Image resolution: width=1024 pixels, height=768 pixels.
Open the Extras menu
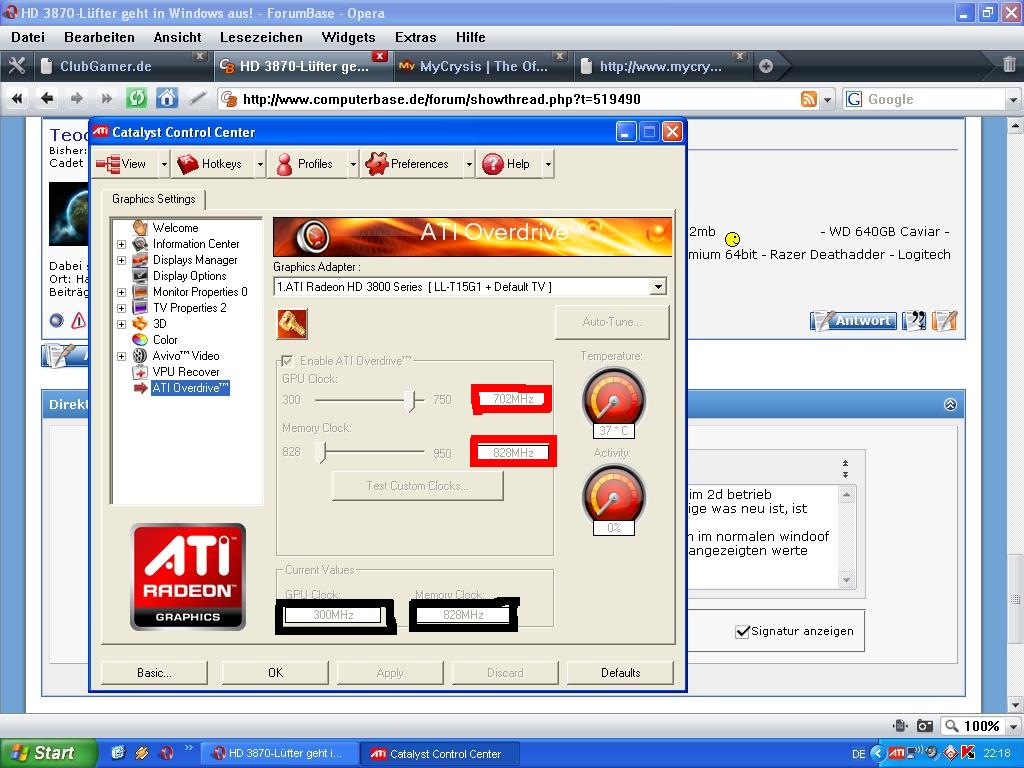click(415, 37)
